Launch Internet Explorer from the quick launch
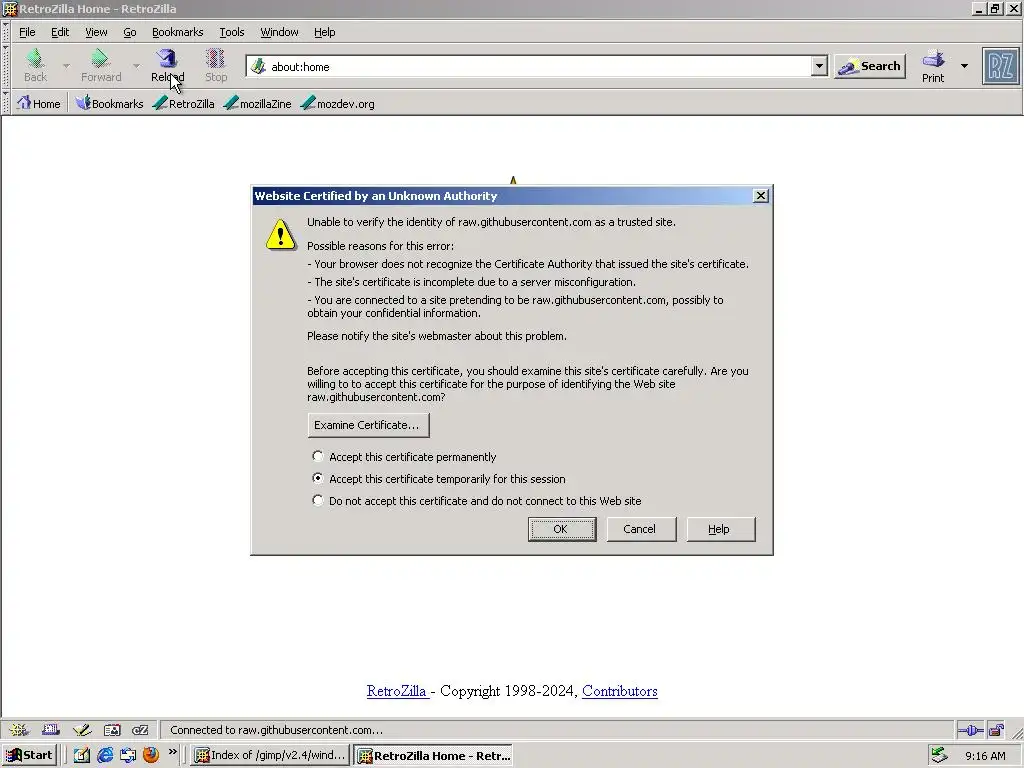Screen dimensions: 1024x768 [x=104, y=755]
